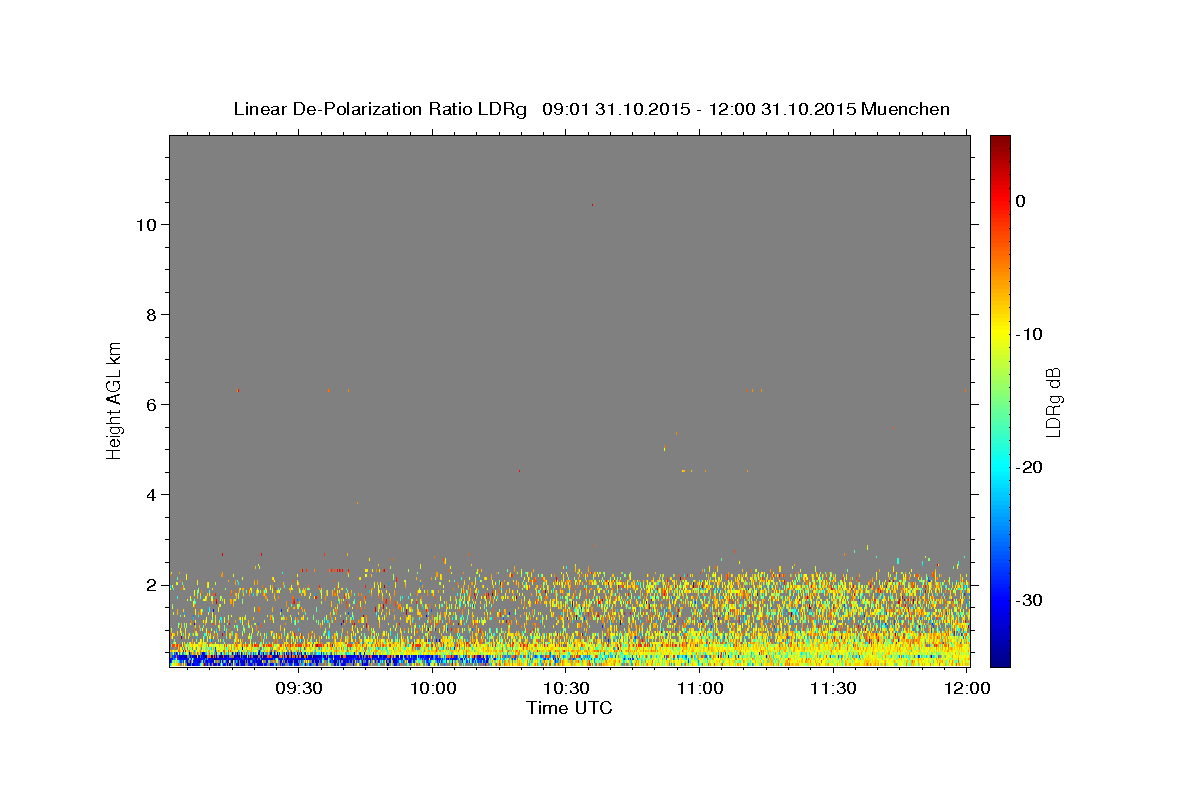
Task: Click the height tick label 6
Action: pyautogui.click(x=150, y=405)
